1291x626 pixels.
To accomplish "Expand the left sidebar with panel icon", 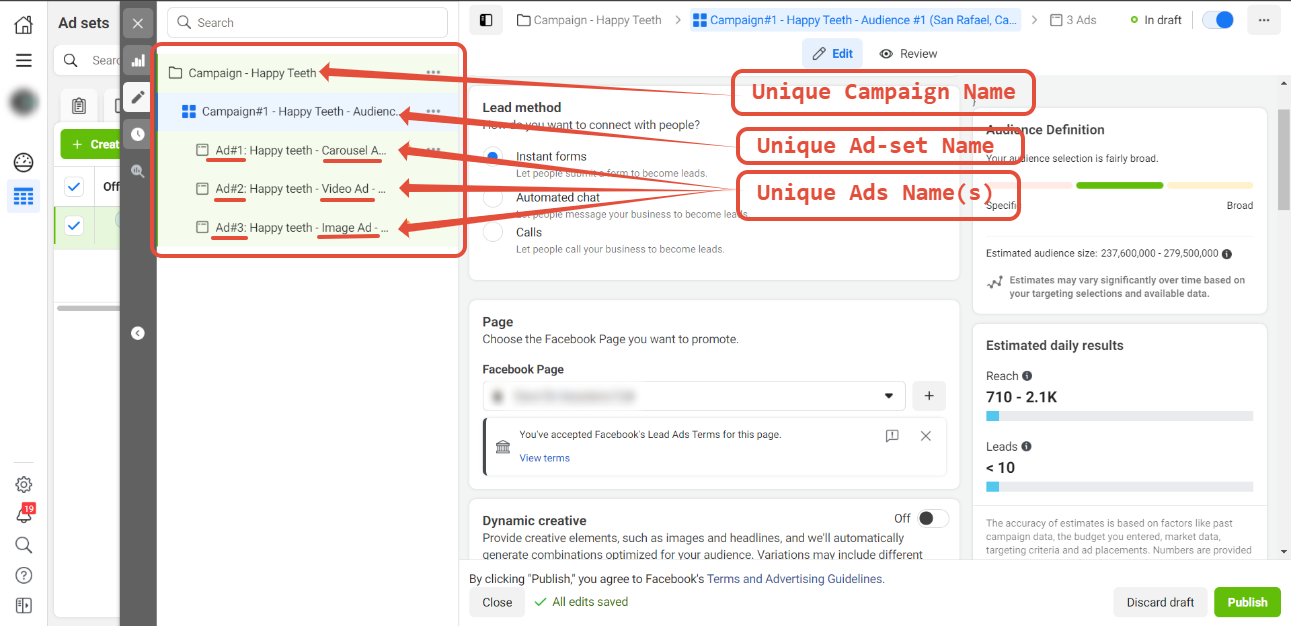I will [x=23, y=605].
